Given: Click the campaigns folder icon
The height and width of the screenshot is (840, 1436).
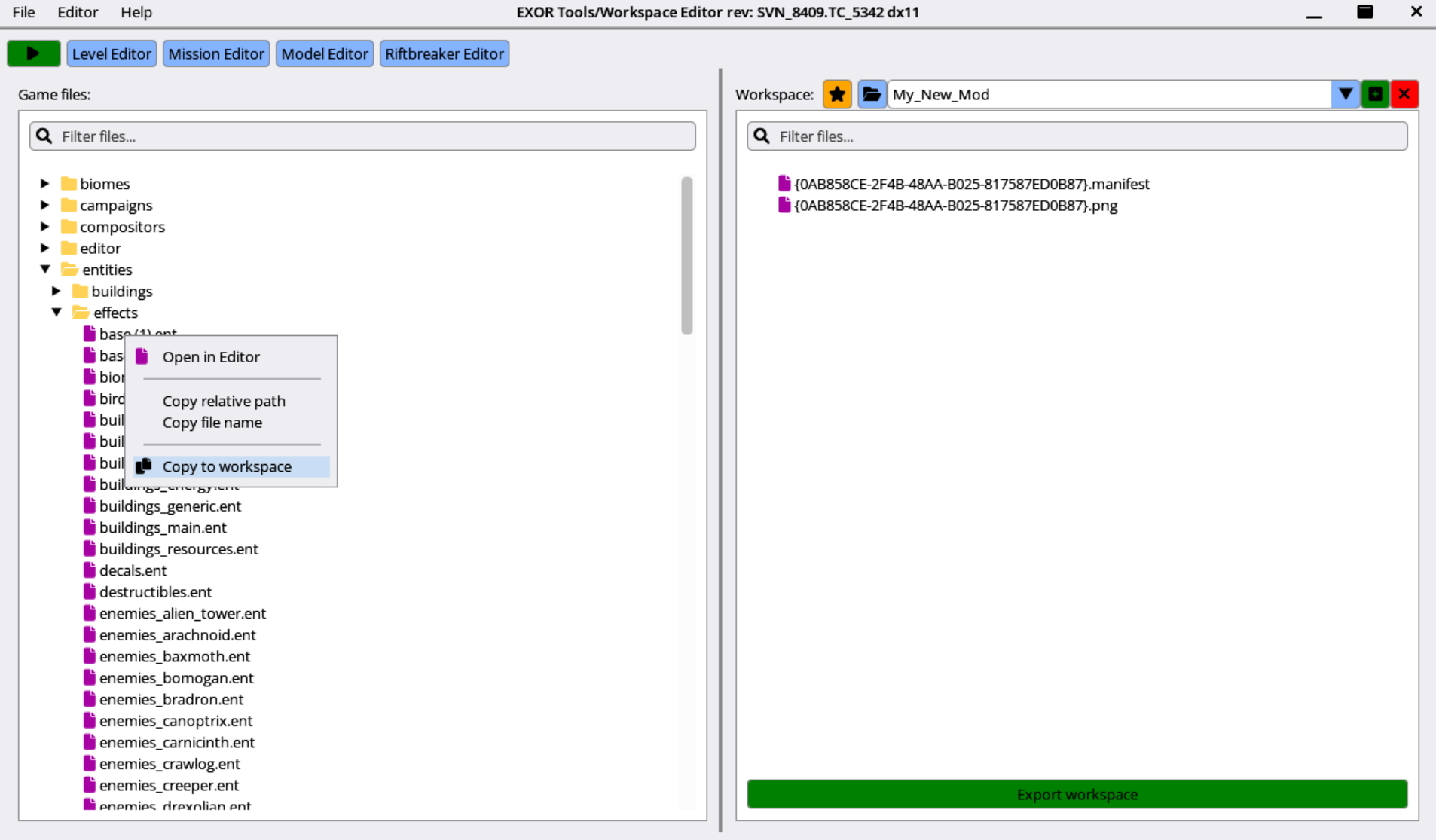Looking at the screenshot, I should click(69, 205).
